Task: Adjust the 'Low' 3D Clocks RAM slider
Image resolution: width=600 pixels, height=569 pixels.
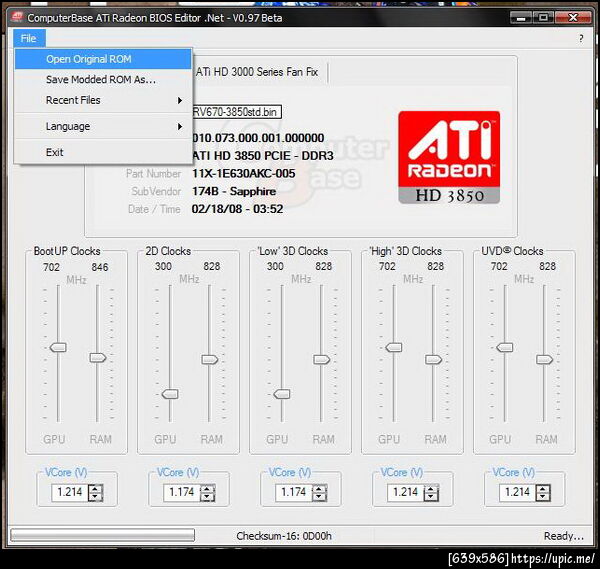Action: click(321, 359)
